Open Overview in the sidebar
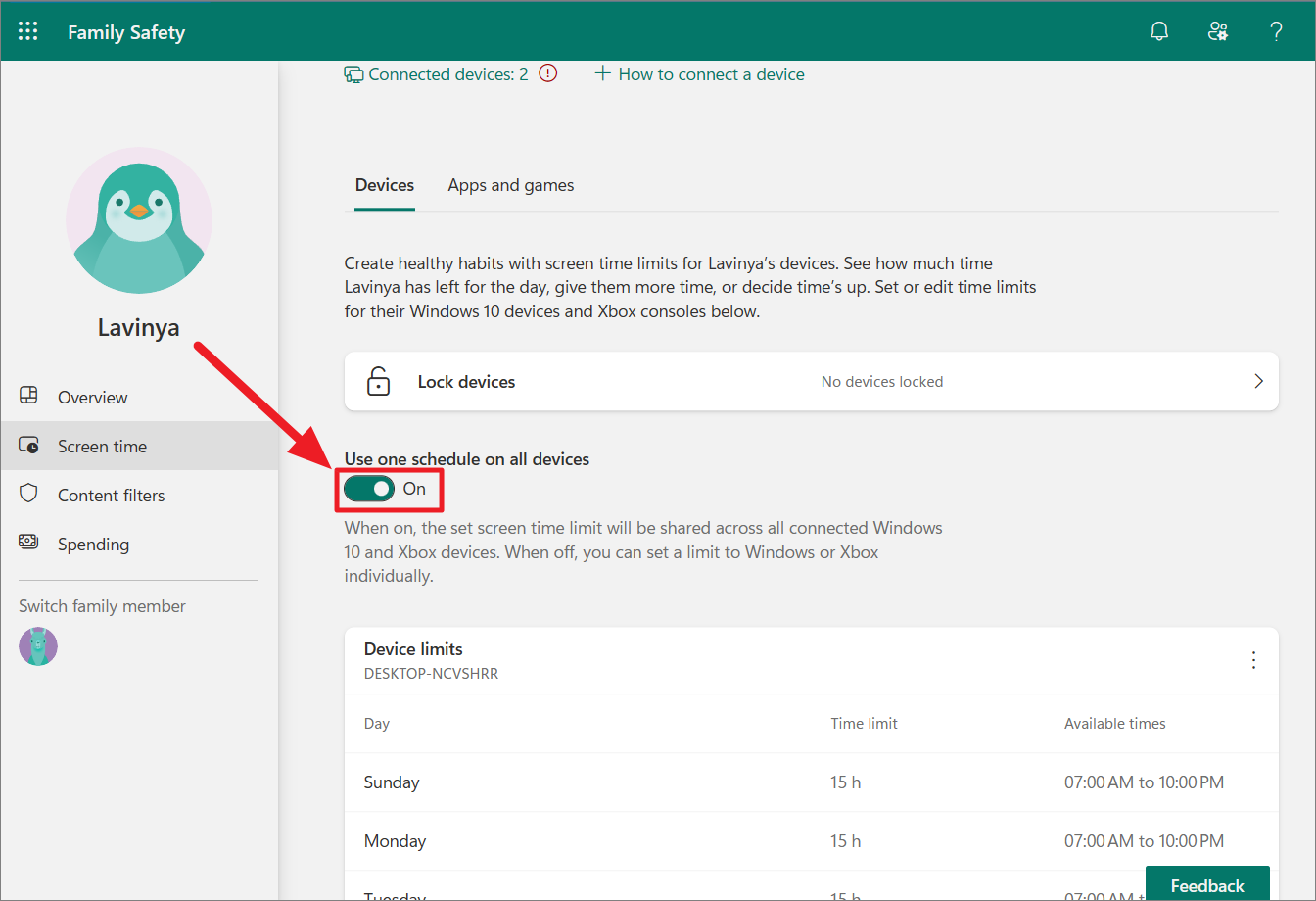 pos(139,397)
